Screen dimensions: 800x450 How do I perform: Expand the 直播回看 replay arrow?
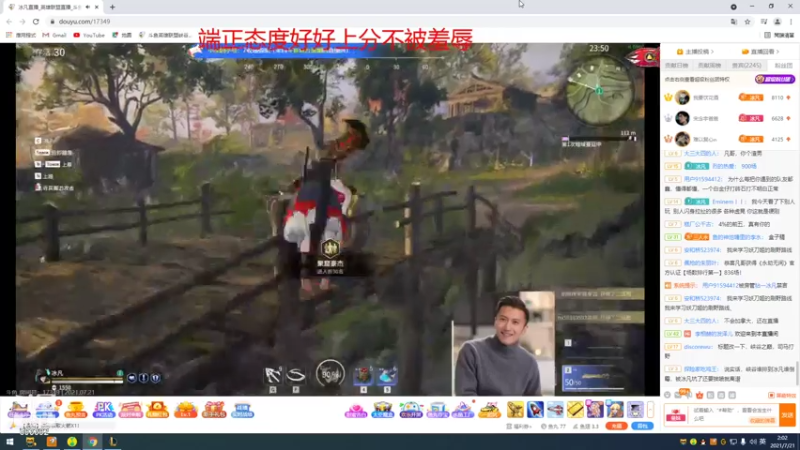point(778,52)
